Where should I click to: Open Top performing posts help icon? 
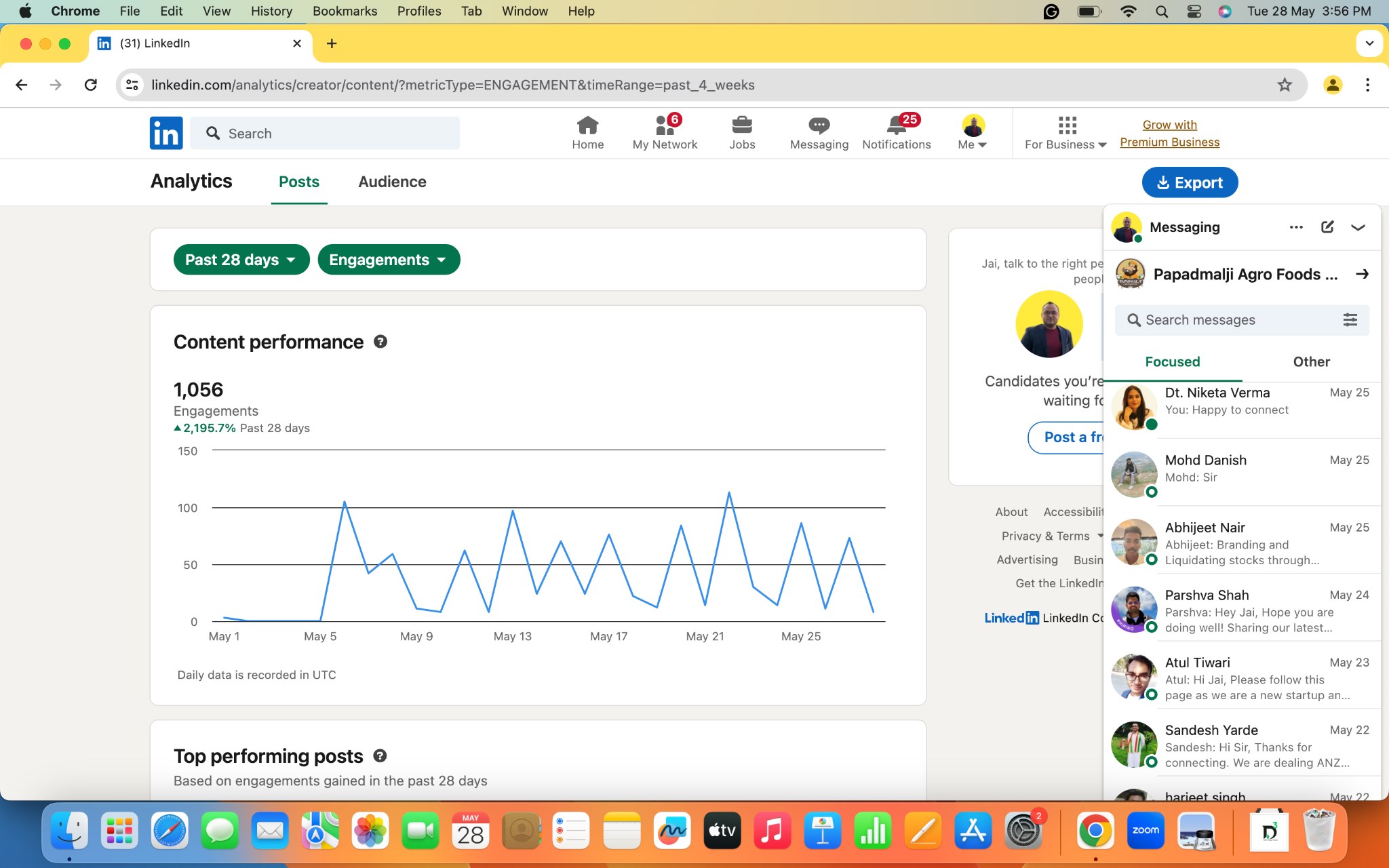[380, 755]
